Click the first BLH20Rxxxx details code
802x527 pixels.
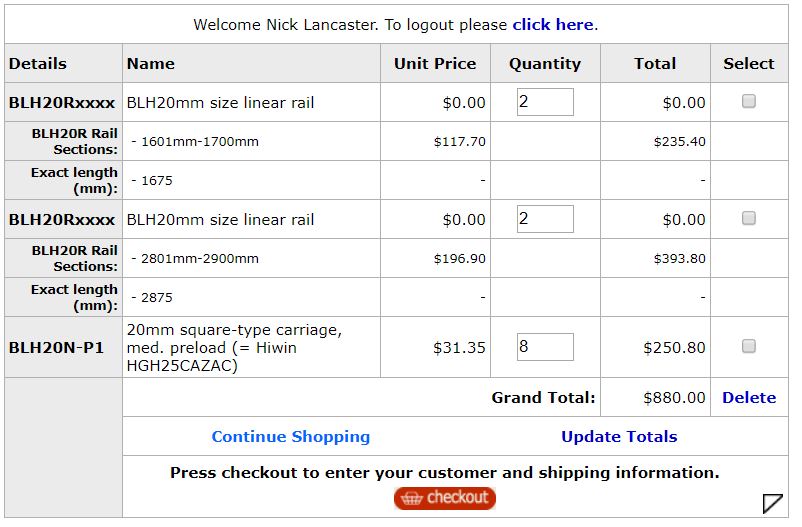click(x=62, y=102)
